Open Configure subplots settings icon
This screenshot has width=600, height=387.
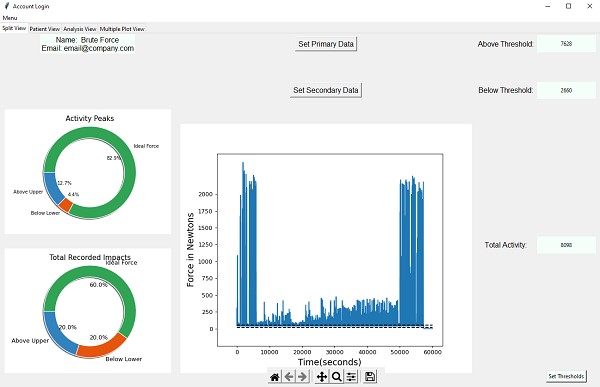click(x=351, y=377)
